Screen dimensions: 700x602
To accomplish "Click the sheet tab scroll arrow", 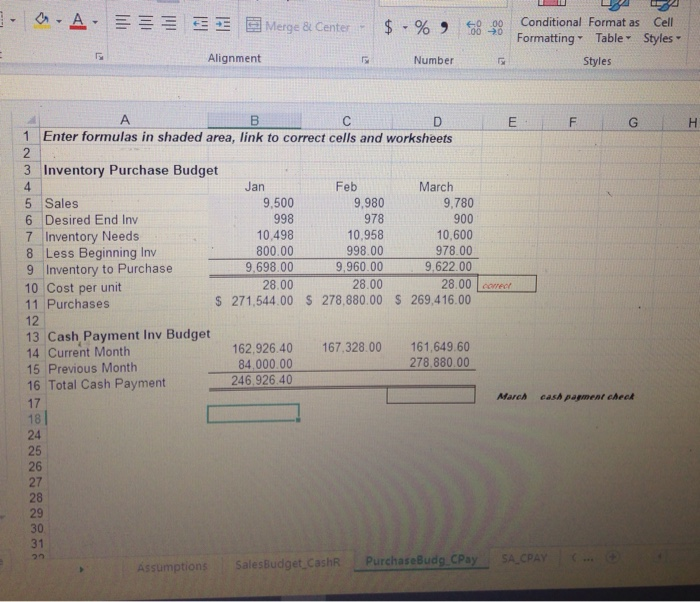I will coord(81,569).
